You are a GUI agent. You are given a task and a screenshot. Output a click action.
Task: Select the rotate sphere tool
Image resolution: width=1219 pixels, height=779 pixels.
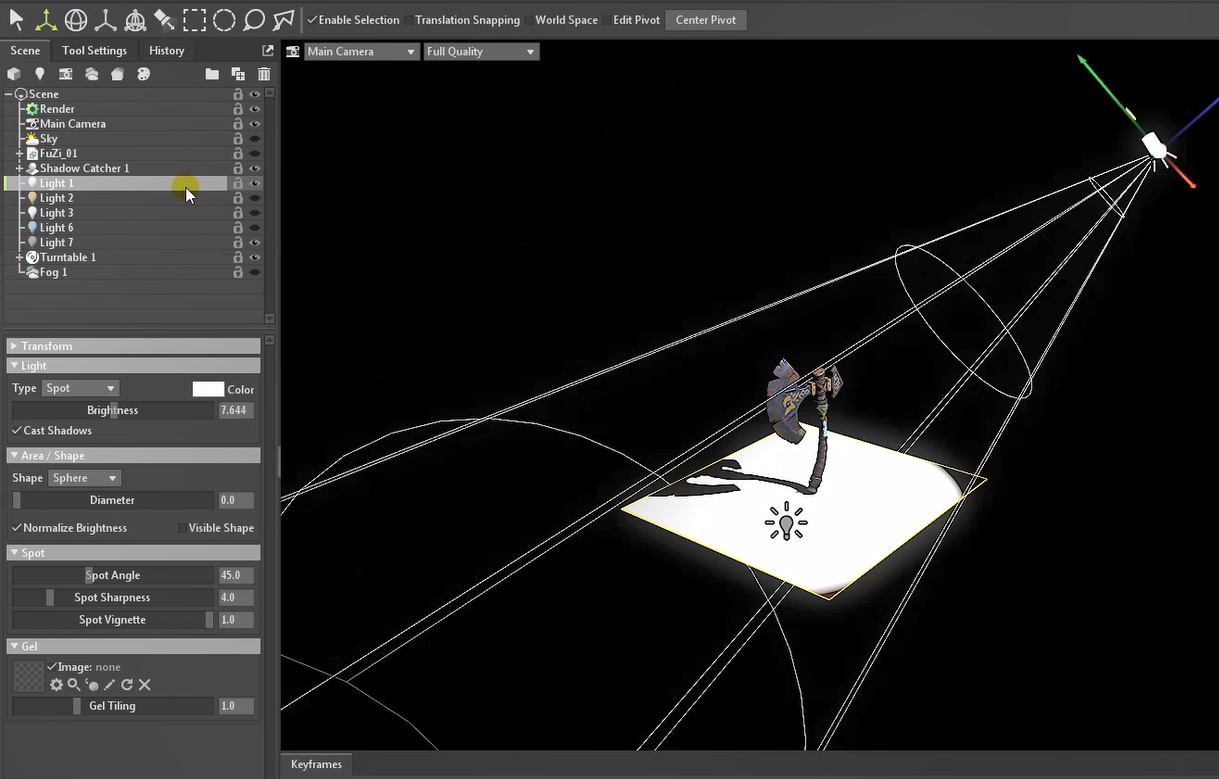pyautogui.click(x=76, y=19)
